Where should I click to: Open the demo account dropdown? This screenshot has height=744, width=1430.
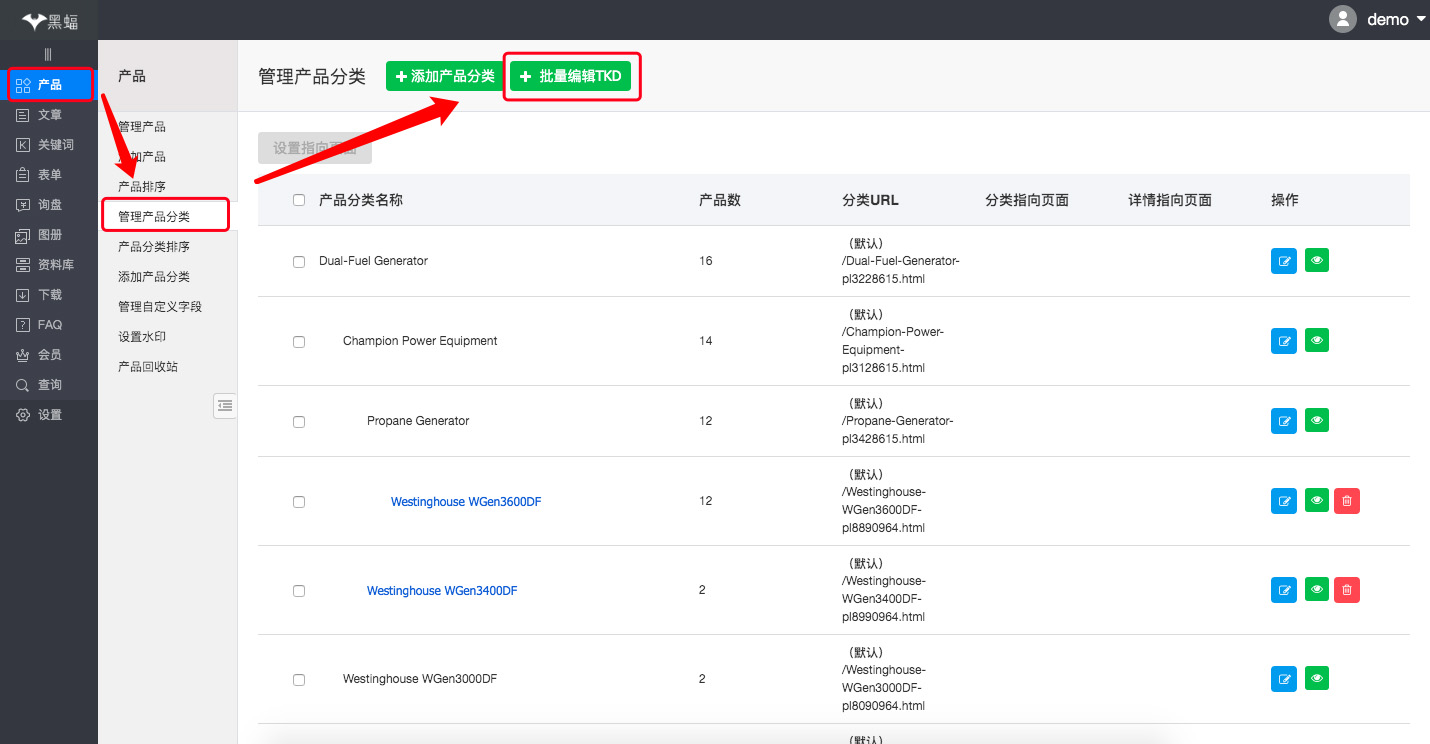point(1396,20)
